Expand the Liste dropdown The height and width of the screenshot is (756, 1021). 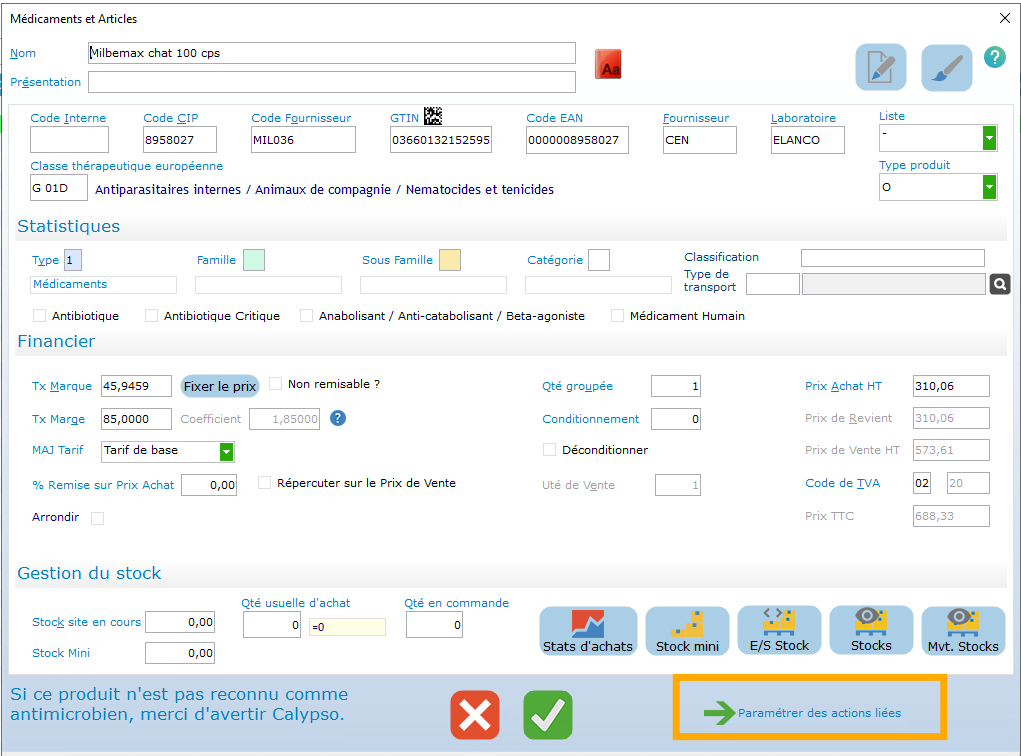[989, 138]
